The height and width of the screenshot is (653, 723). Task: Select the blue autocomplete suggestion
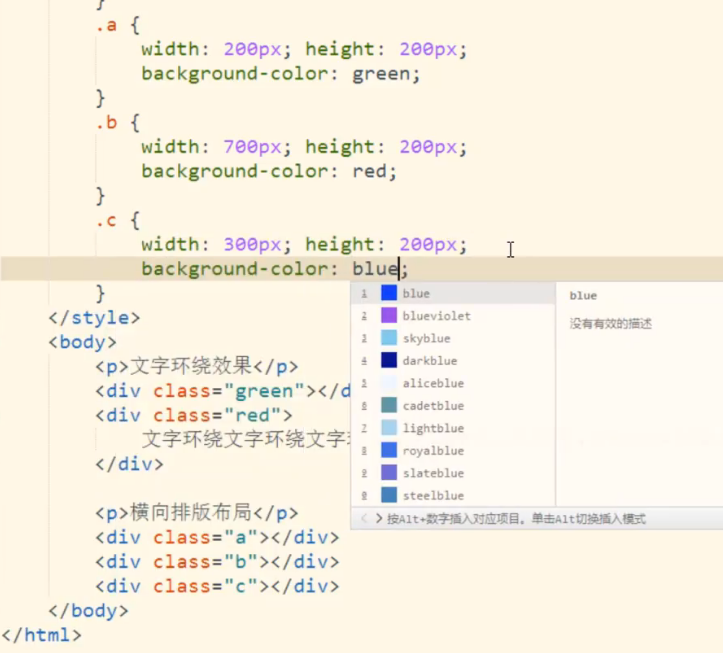453,293
